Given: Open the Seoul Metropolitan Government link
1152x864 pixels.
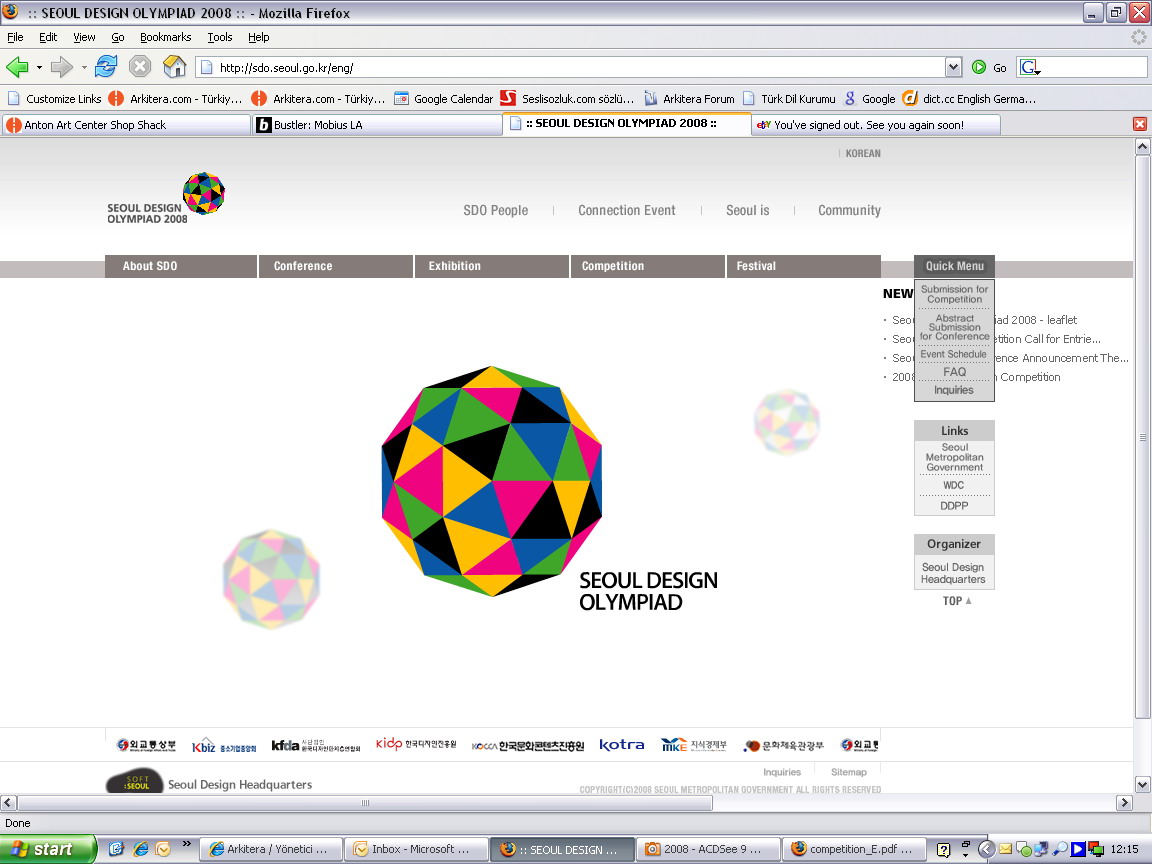Looking at the screenshot, I should [954, 457].
